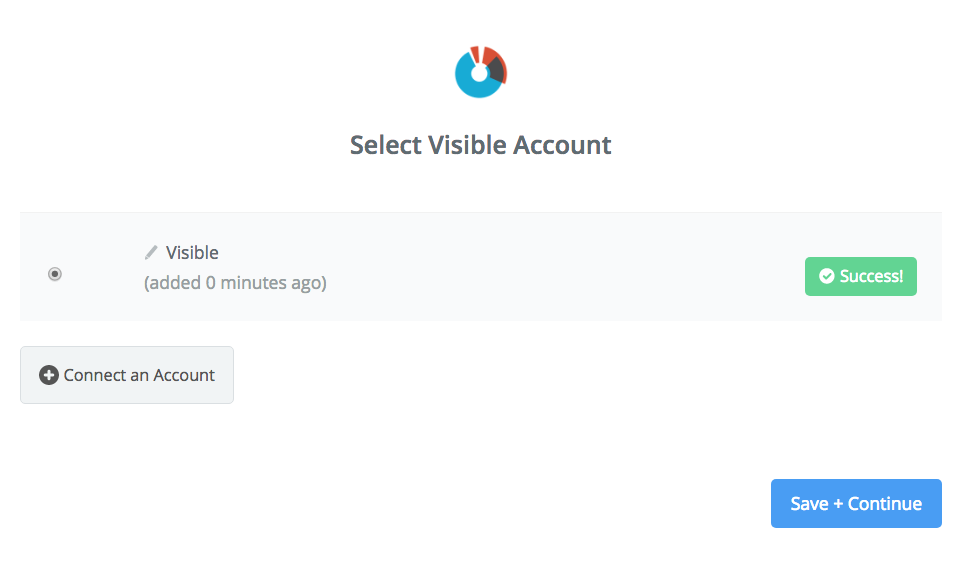Click the 'Select Visible Account' heading
The height and width of the screenshot is (573, 956).
(x=480, y=145)
